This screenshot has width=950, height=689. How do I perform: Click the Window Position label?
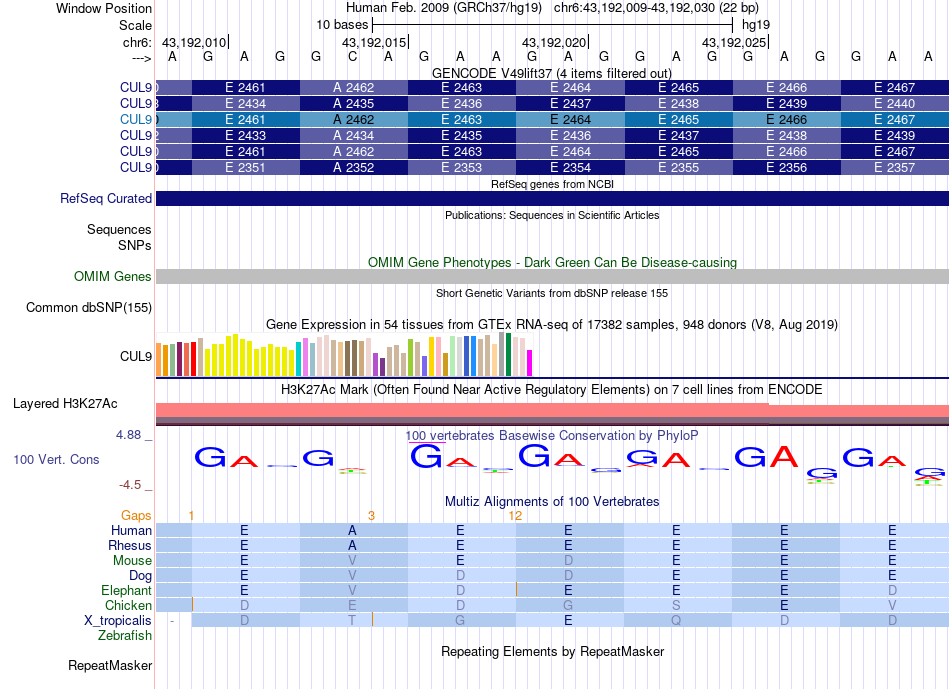(x=104, y=8)
